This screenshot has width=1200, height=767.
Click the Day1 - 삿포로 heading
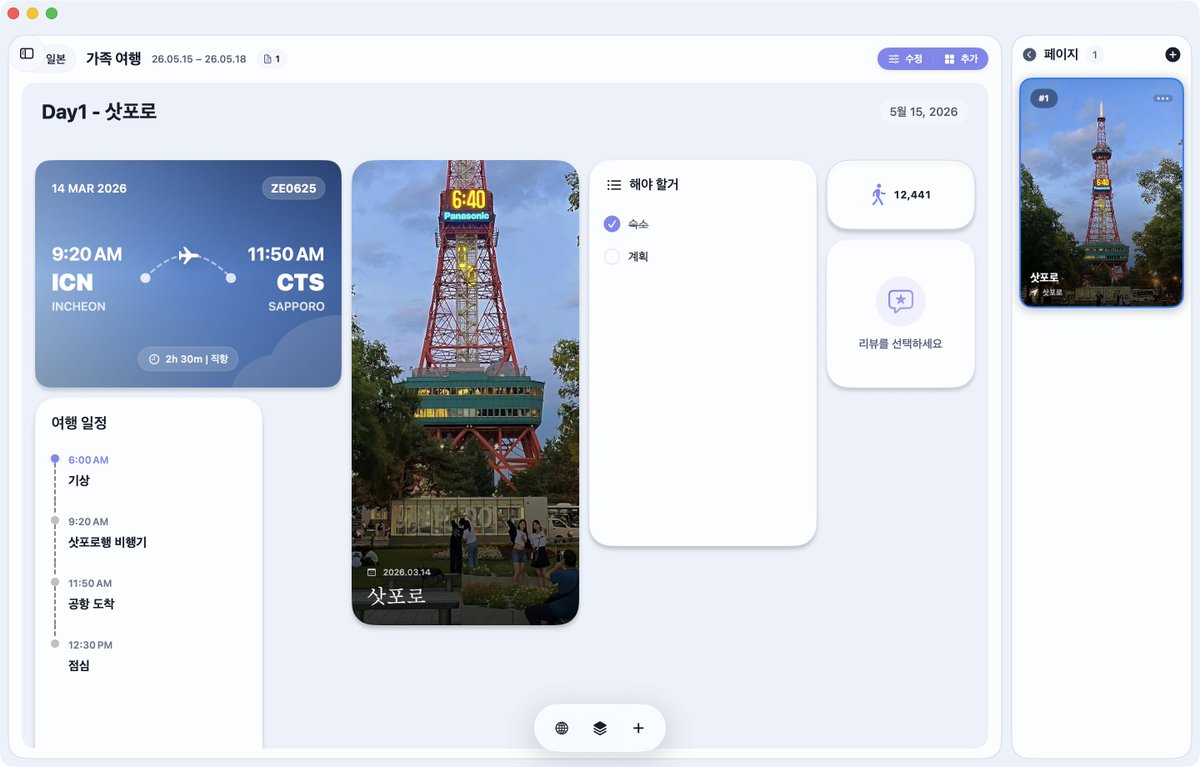tap(99, 112)
